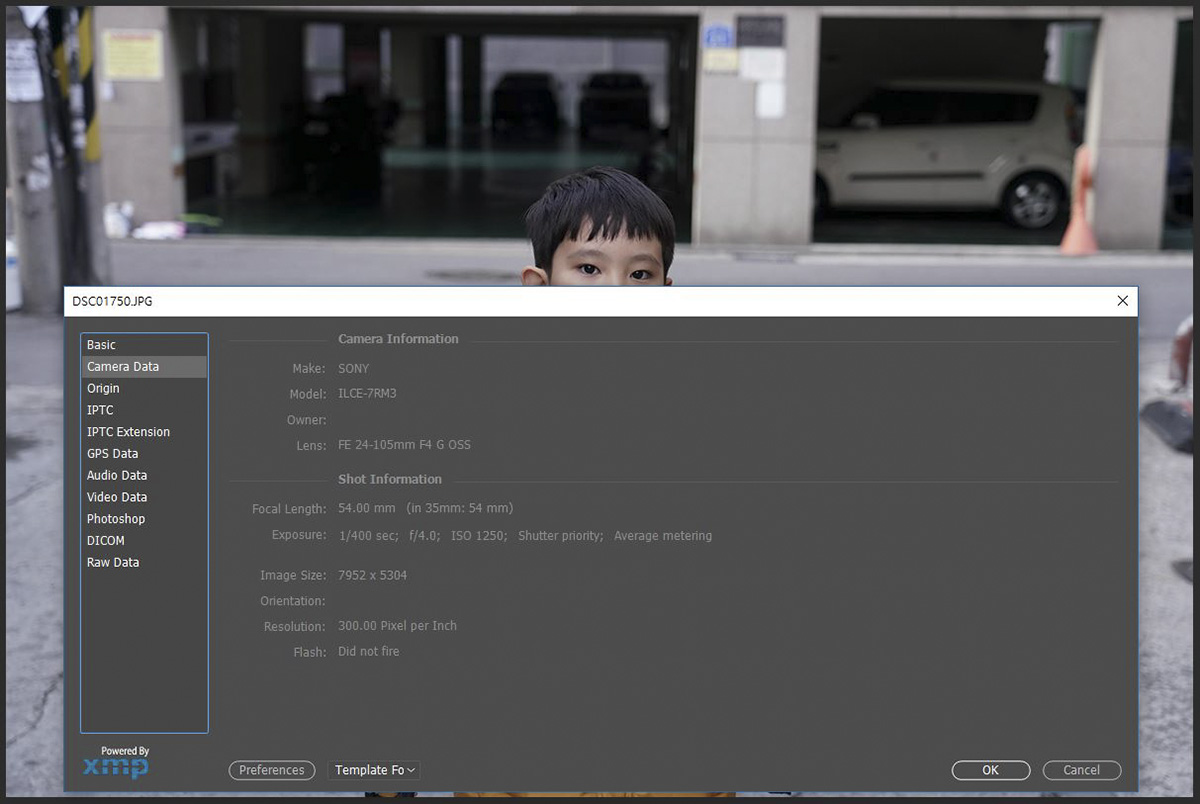The image size is (1200, 804).
Task: Expand the Template Folder dropdown
Action: tap(375, 770)
